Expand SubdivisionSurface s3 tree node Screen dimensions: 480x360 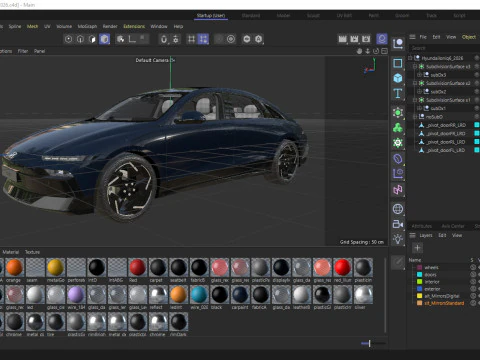(415, 67)
